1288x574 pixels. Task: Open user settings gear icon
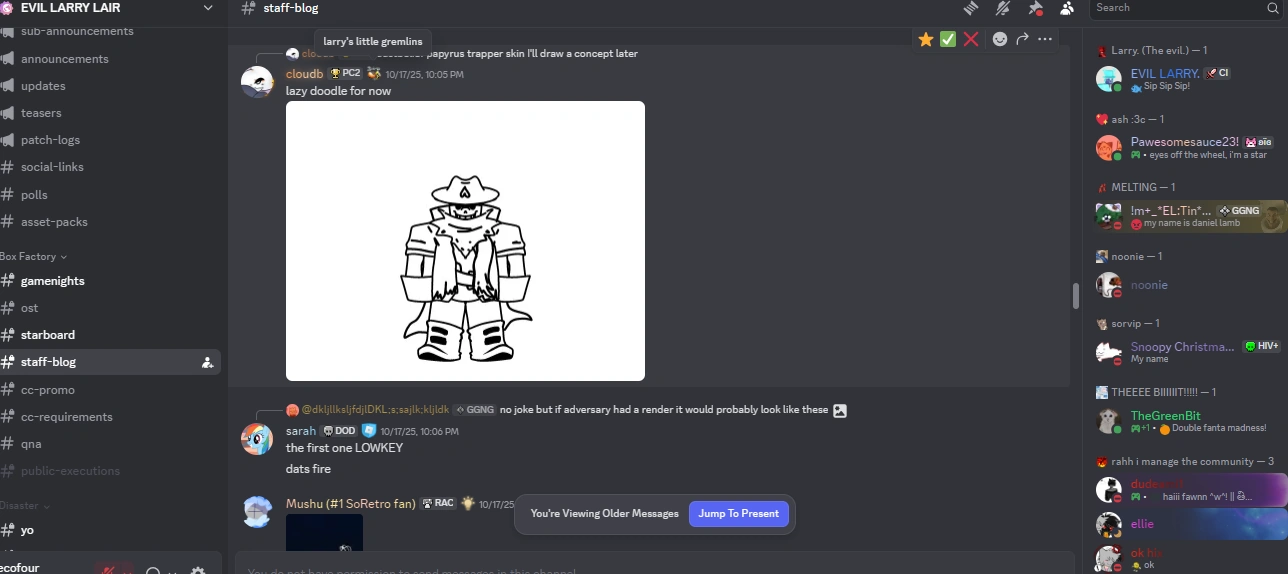tap(198, 571)
